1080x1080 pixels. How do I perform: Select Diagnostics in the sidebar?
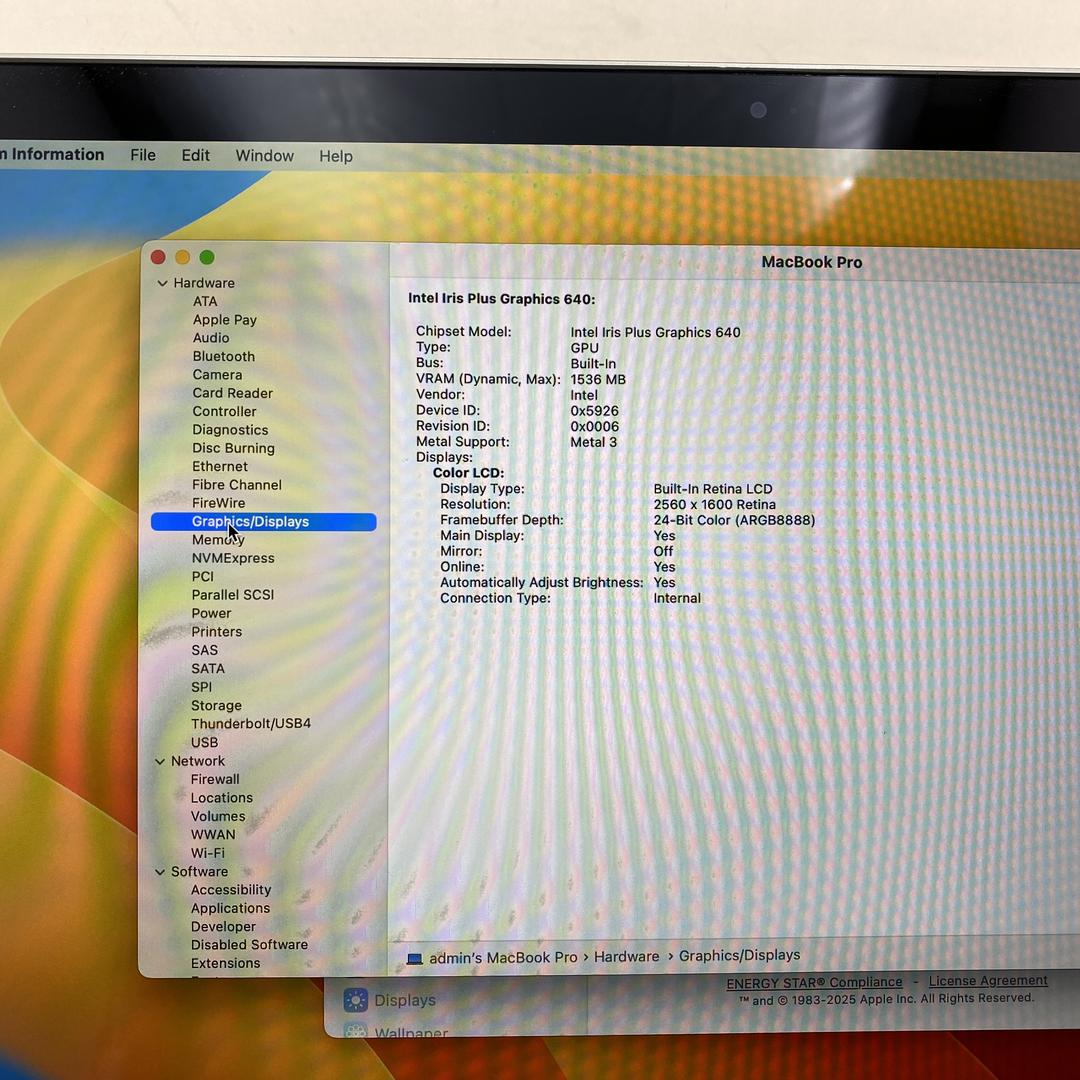point(230,430)
